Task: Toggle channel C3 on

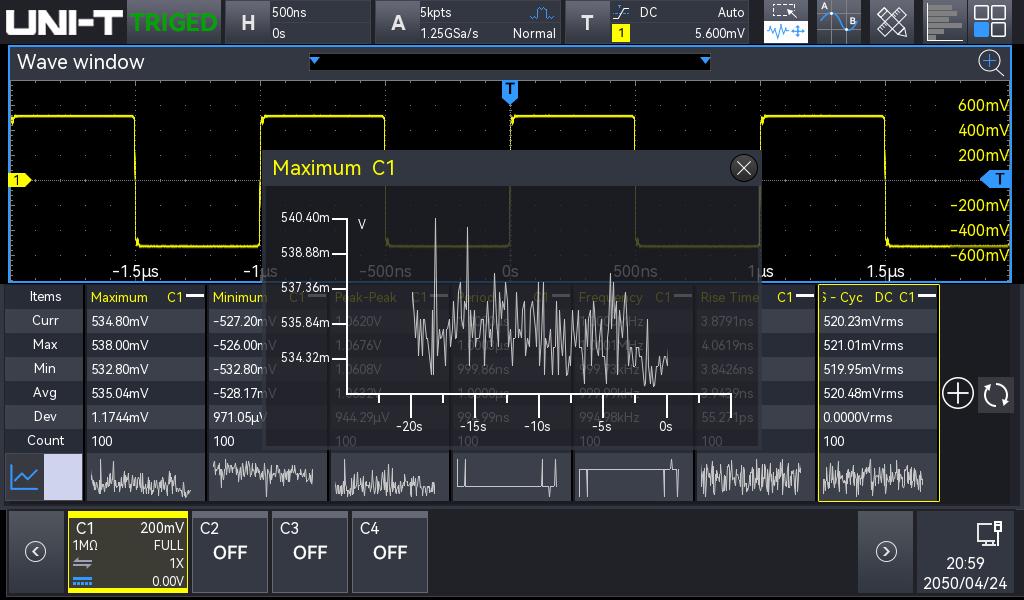Action: pos(310,552)
